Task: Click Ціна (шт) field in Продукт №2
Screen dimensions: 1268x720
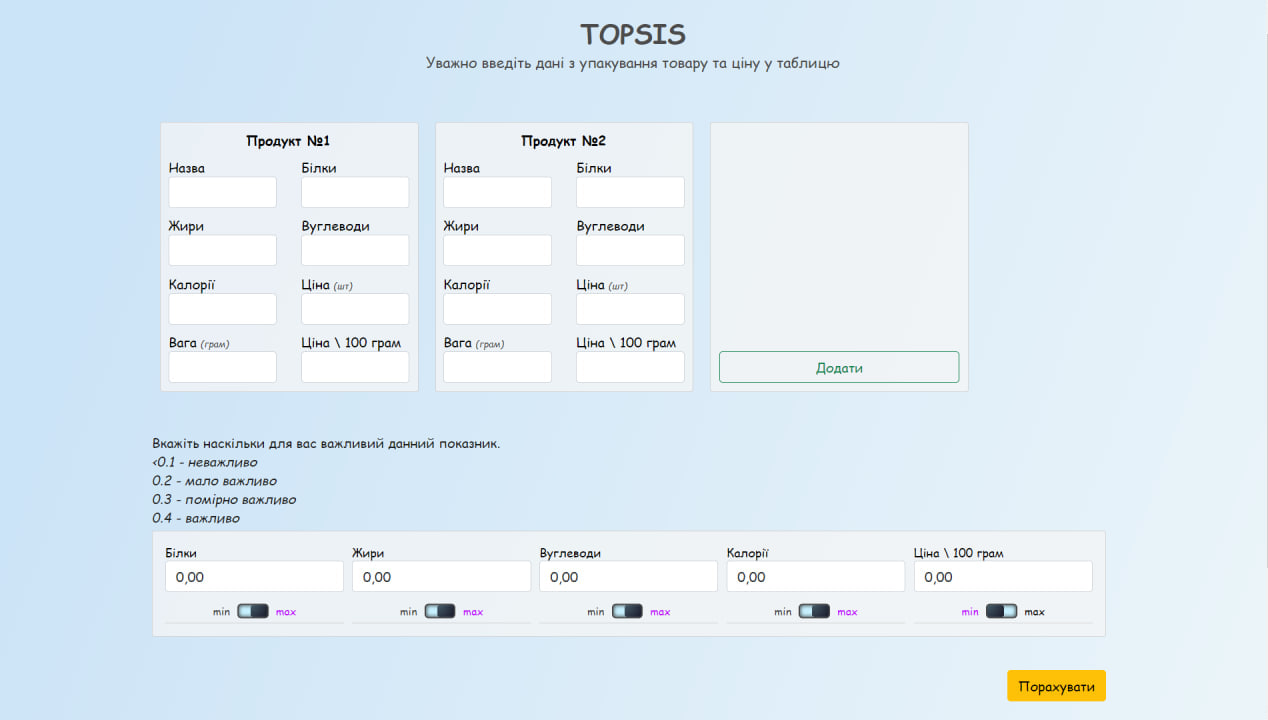Action: [630, 308]
